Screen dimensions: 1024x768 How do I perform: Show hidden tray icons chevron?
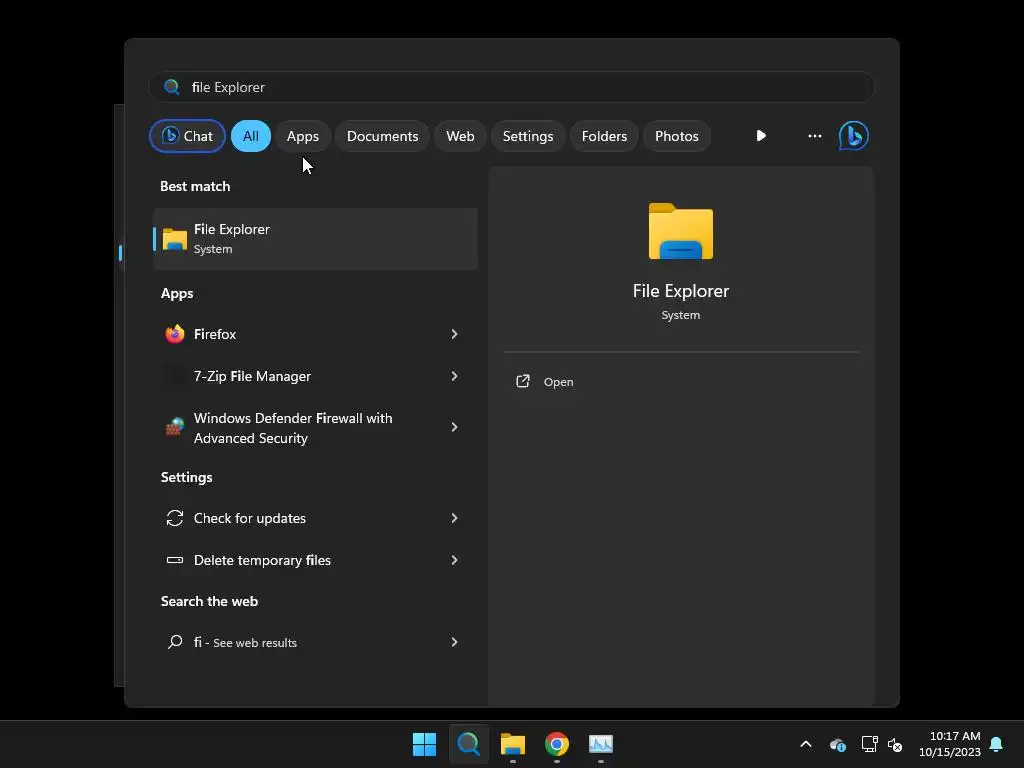(806, 744)
